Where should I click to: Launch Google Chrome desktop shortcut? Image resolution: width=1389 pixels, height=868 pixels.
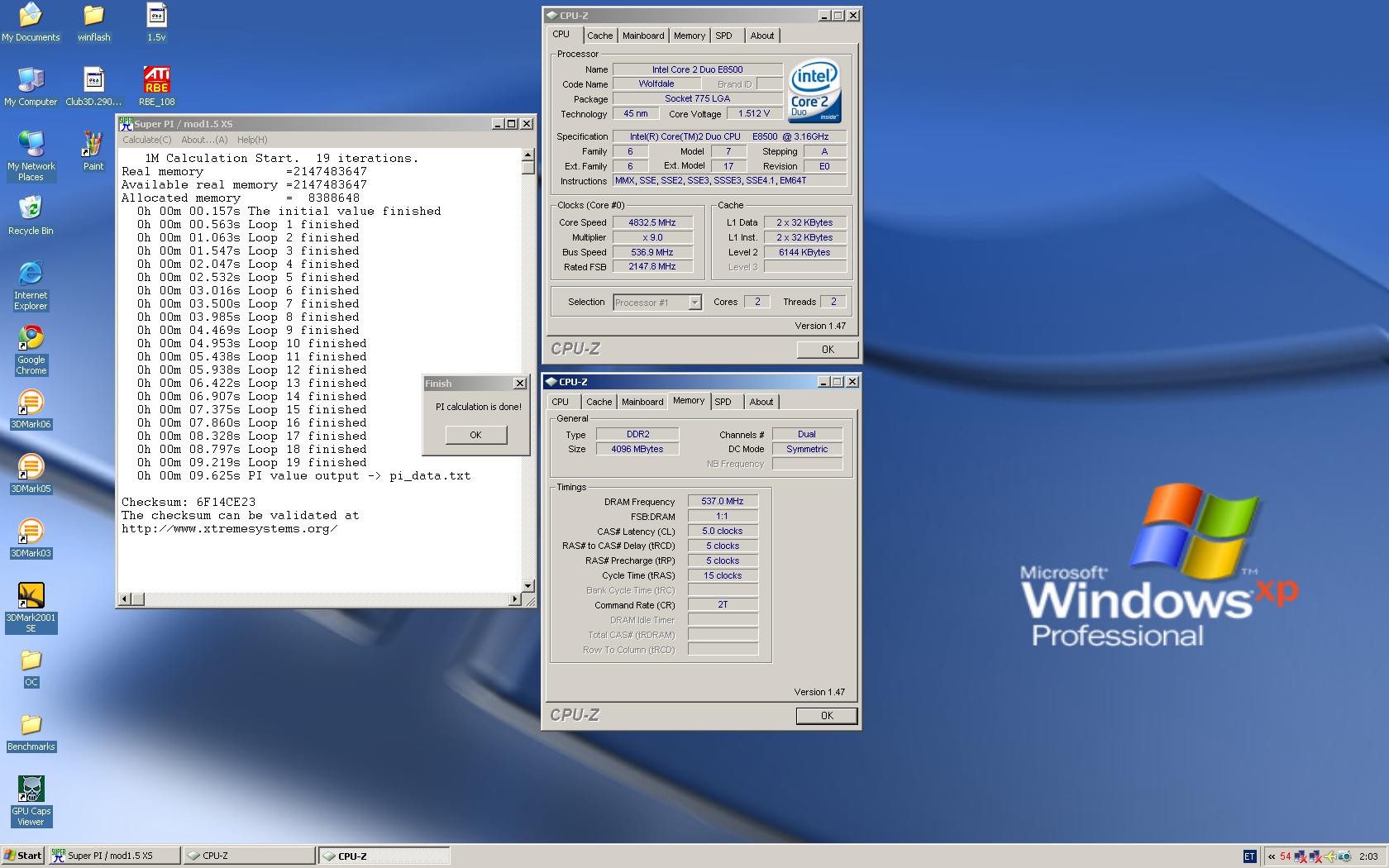[x=31, y=350]
